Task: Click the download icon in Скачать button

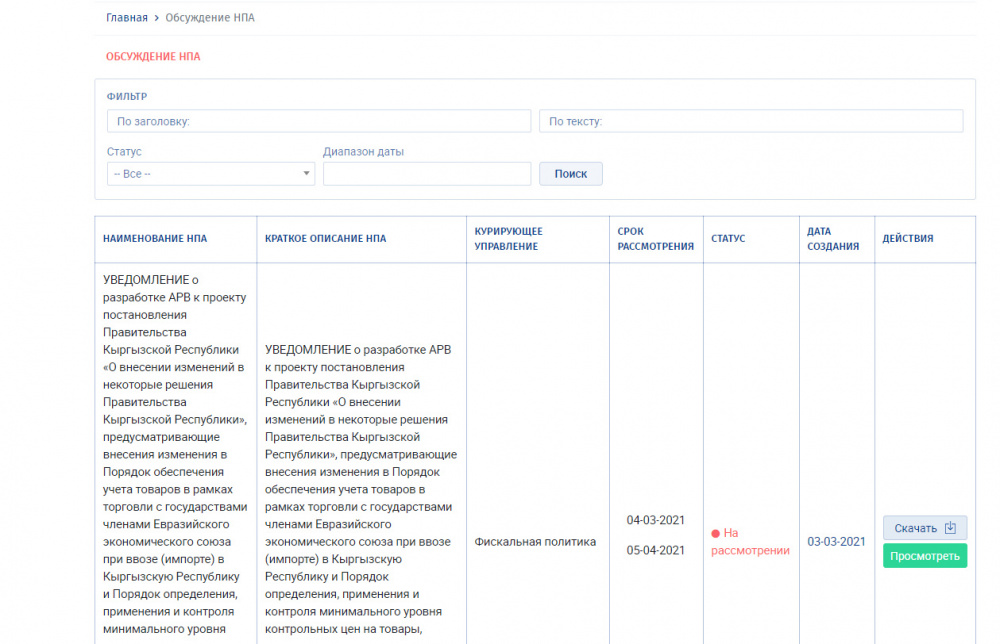Action: (x=950, y=528)
